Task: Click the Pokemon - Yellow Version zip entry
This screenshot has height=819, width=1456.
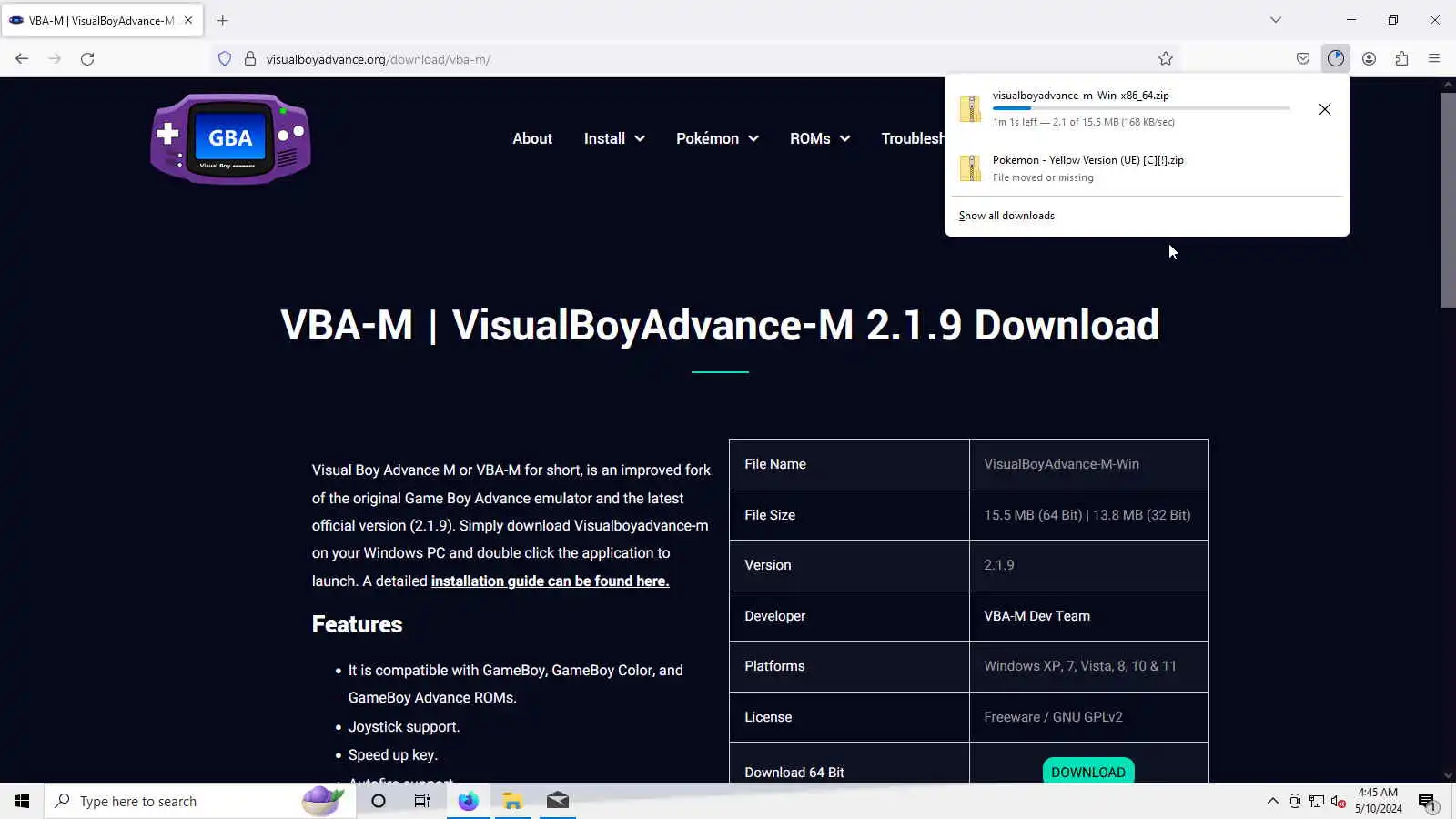Action: (x=1147, y=167)
